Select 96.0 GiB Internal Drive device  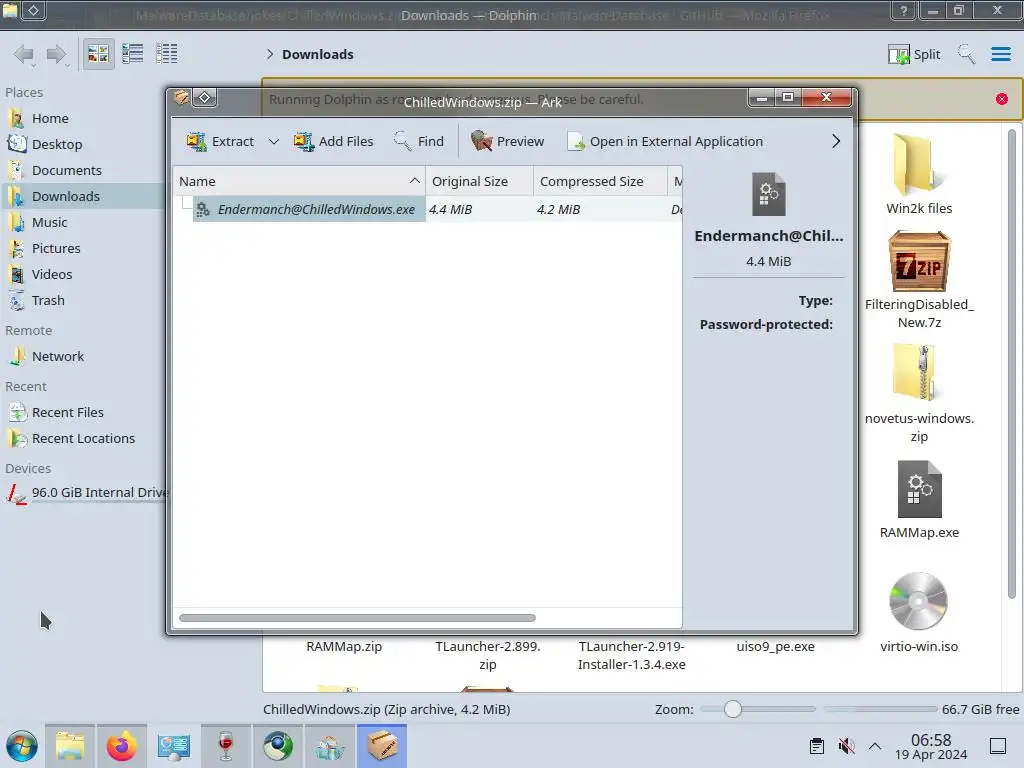coord(86,492)
